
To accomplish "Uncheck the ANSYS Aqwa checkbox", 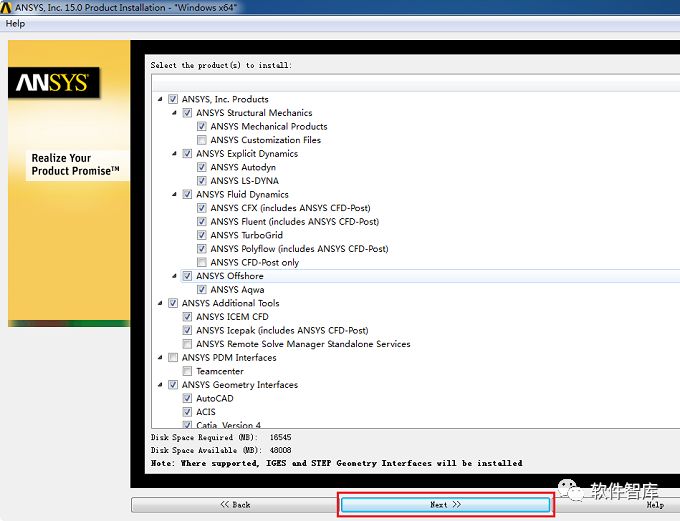I will pyautogui.click(x=202, y=289).
